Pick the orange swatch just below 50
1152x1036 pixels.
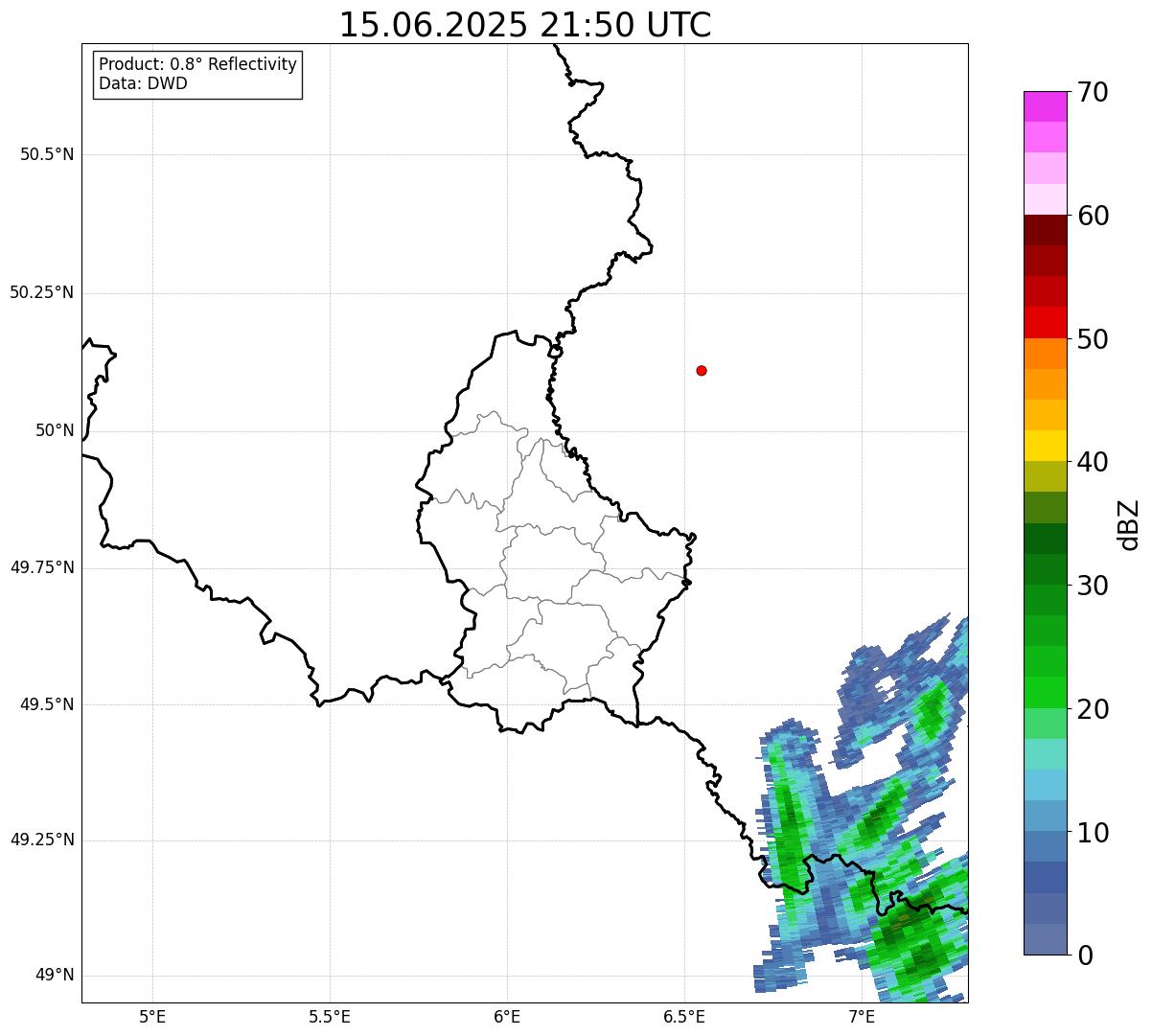(1045, 354)
